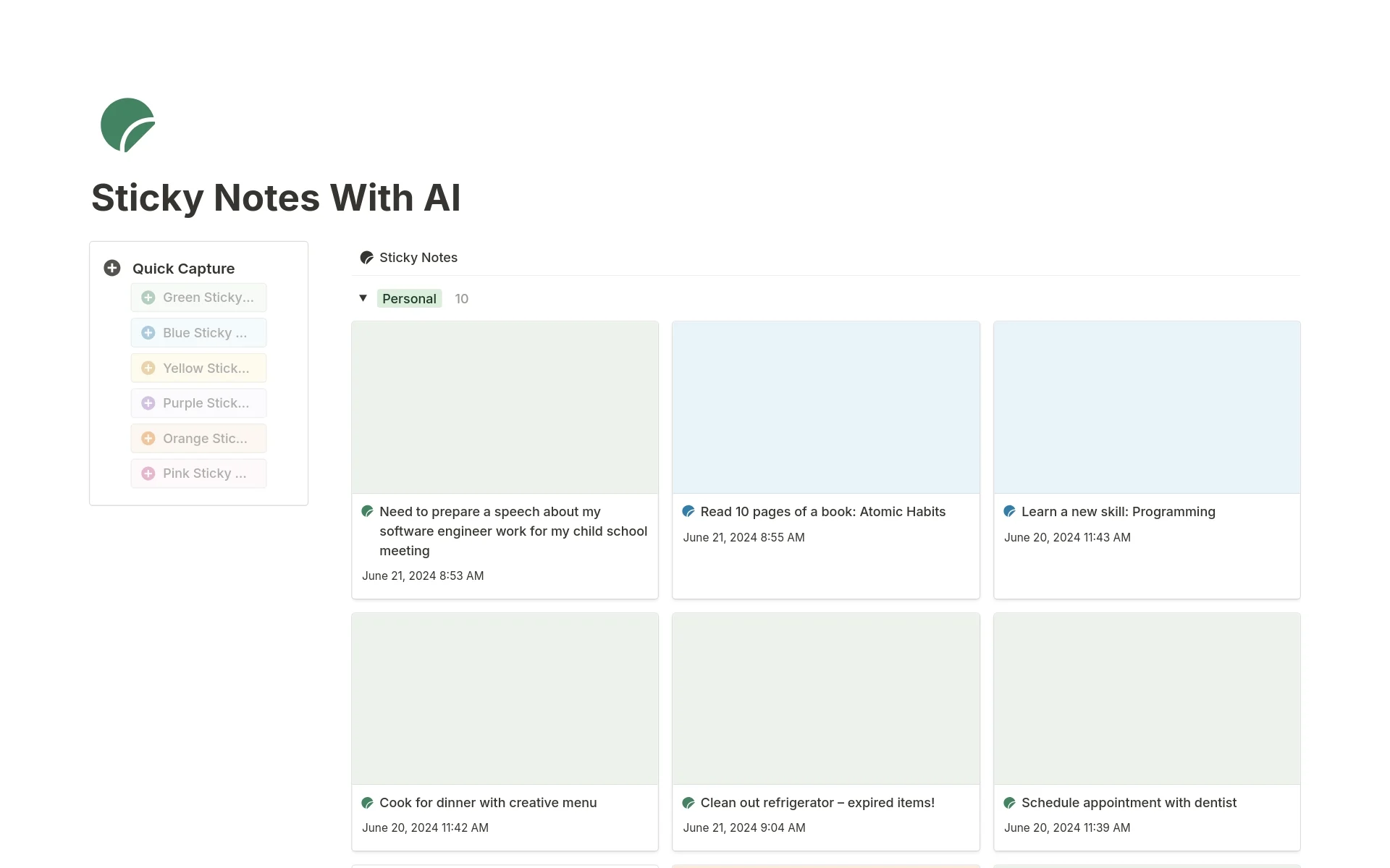Image resolution: width=1390 pixels, height=868 pixels.
Task: Open the Cook for dinner note title
Action: pyautogui.click(x=488, y=803)
